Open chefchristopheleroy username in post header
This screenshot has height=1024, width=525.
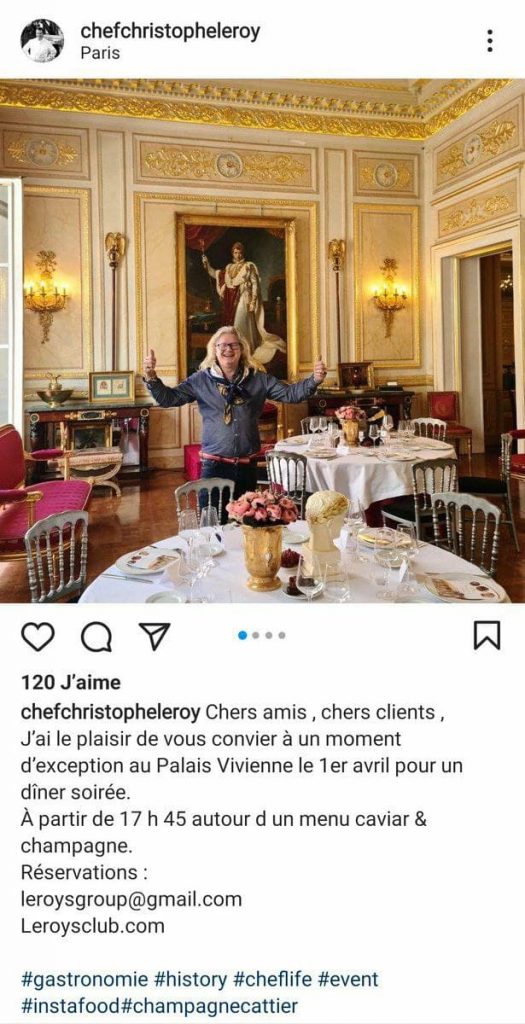pyautogui.click(x=170, y=31)
